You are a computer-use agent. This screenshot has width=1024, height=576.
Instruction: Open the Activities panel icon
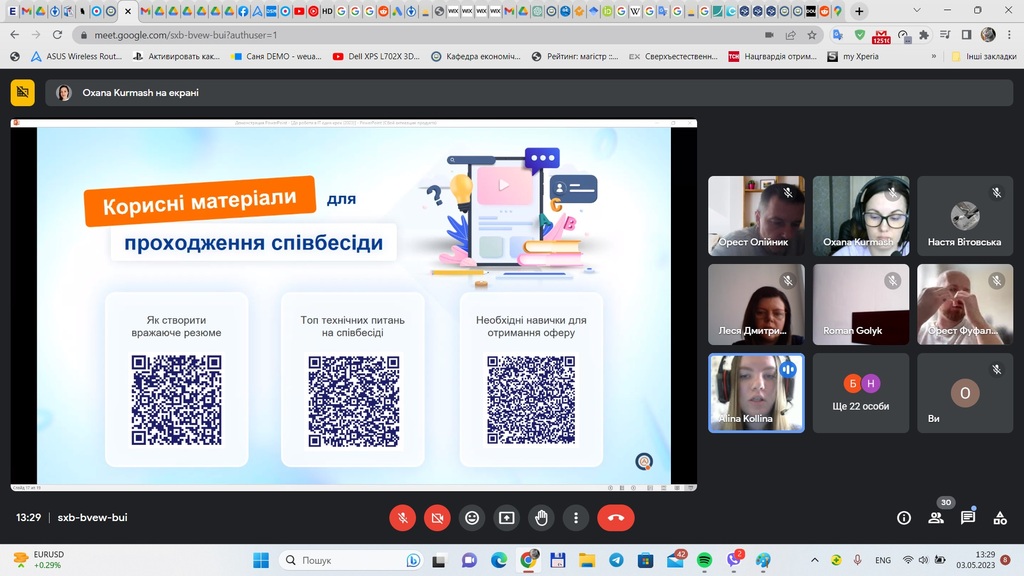1000,518
